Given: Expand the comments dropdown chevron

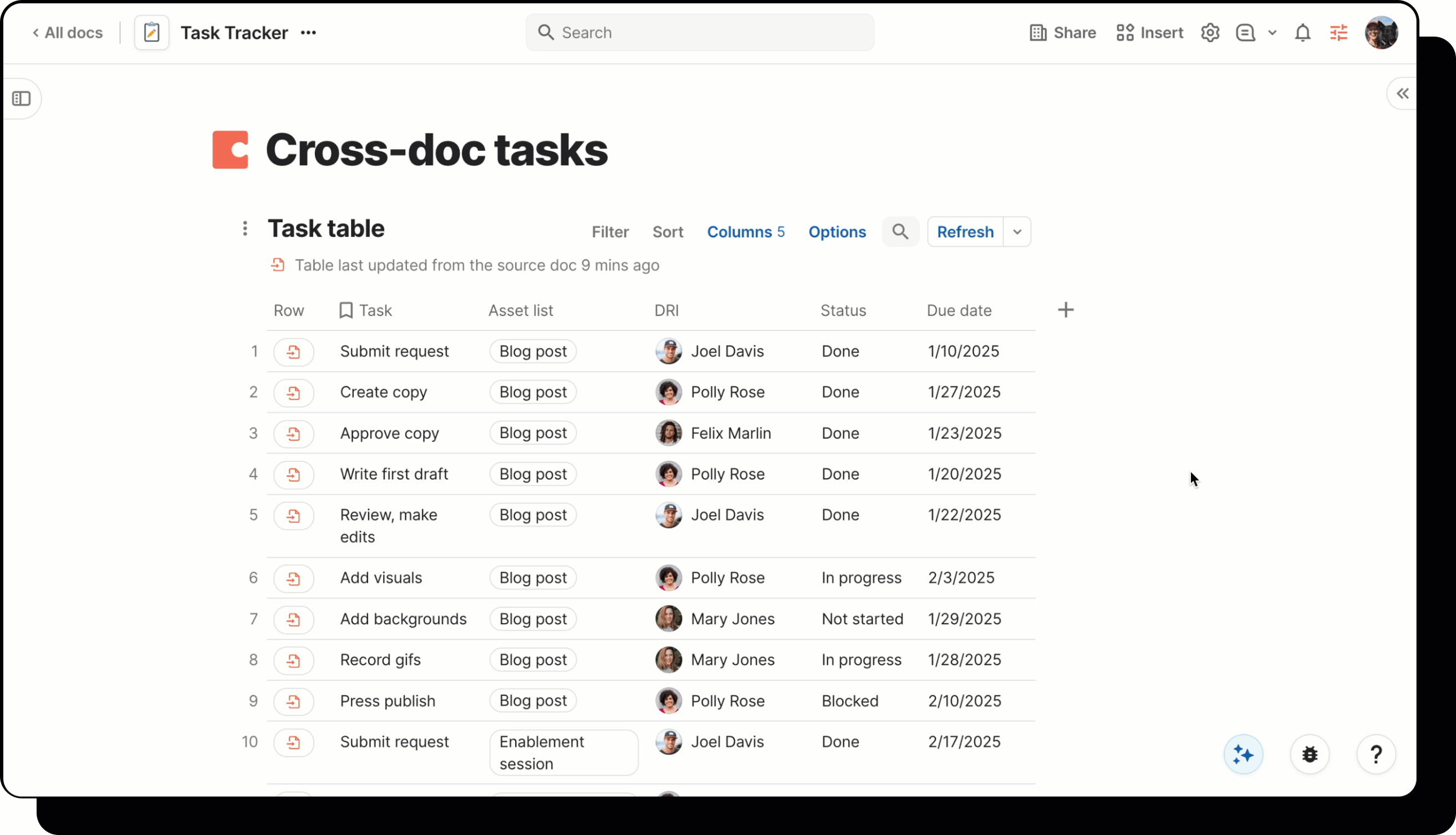Looking at the screenshot, I should [1272, 33].
